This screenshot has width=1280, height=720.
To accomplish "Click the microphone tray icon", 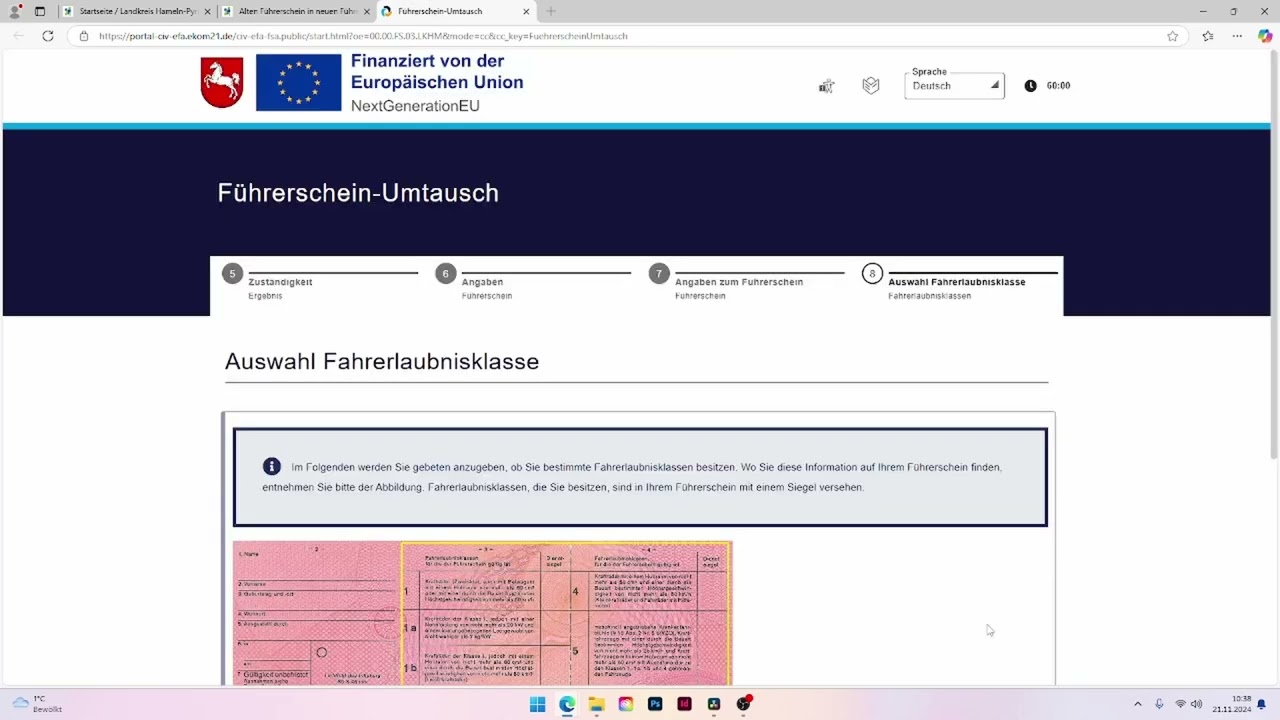I will (1159, 704).
